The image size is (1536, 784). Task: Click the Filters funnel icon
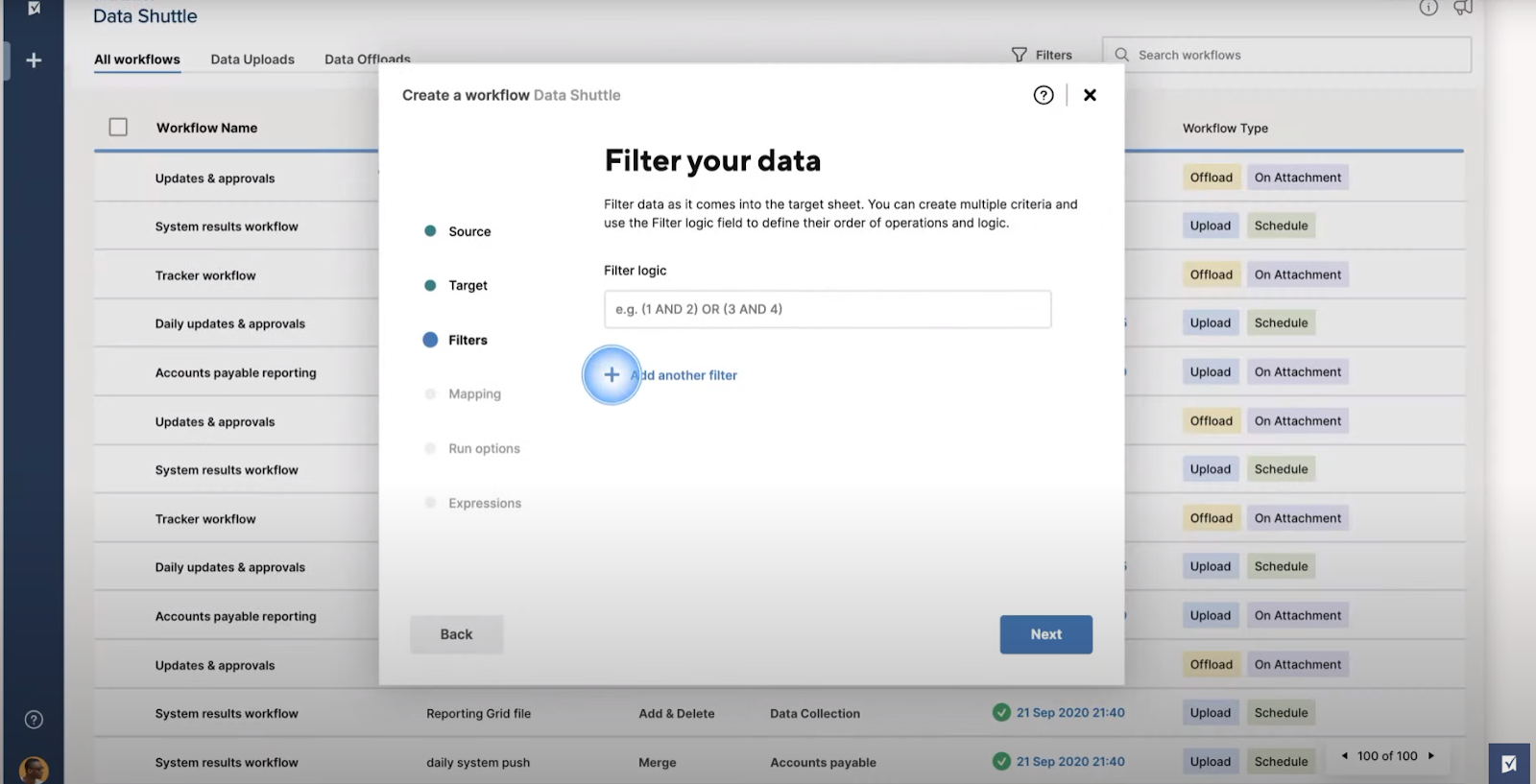tap(1020, 55)
